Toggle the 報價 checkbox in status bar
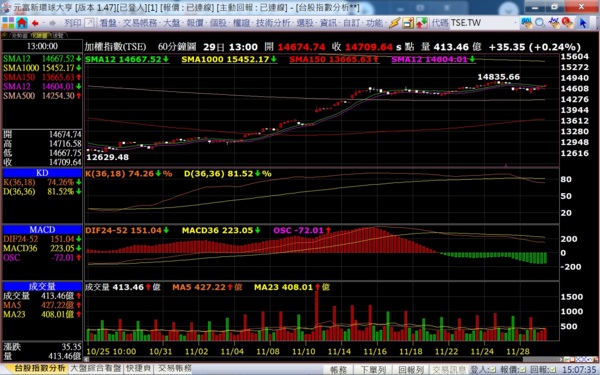 point(523,370)
